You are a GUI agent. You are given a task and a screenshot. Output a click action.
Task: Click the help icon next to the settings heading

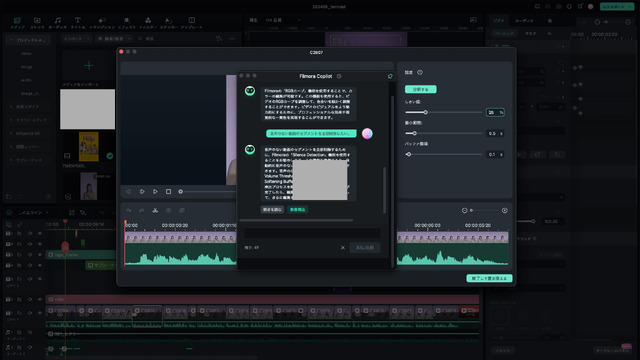pos(420,72)
